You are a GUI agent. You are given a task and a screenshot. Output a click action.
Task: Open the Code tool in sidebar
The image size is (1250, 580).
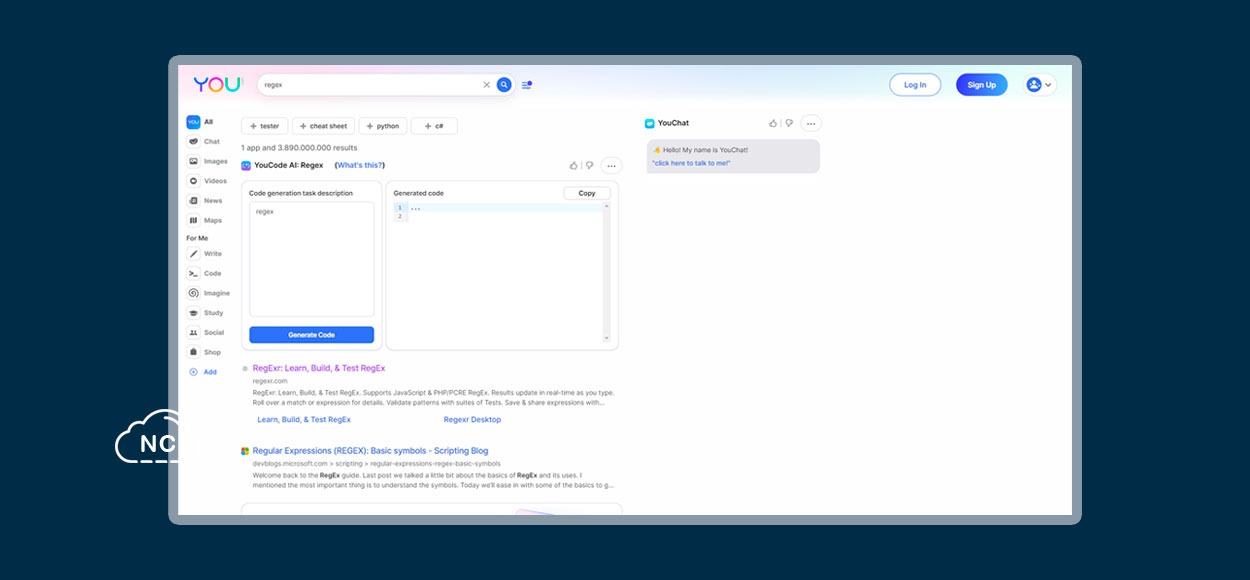pos(205,273)
